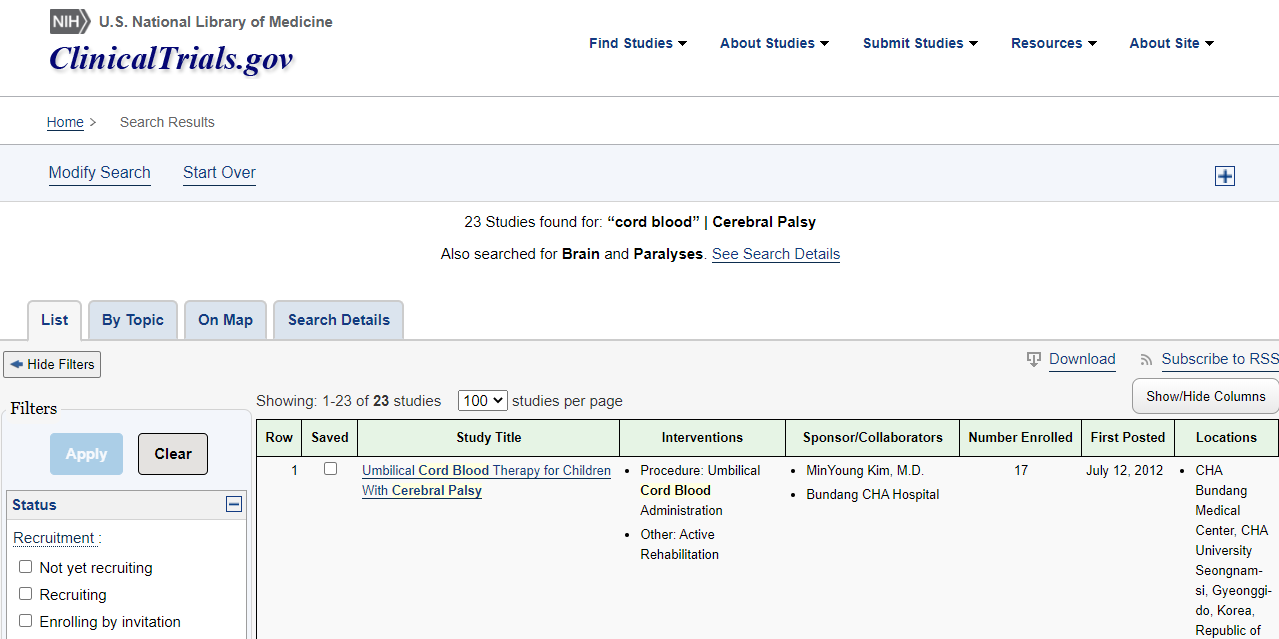This screenshot has width=1279, height=639.
Task: Sort by the Number Enrolled column header
Action: (1020, 437)
